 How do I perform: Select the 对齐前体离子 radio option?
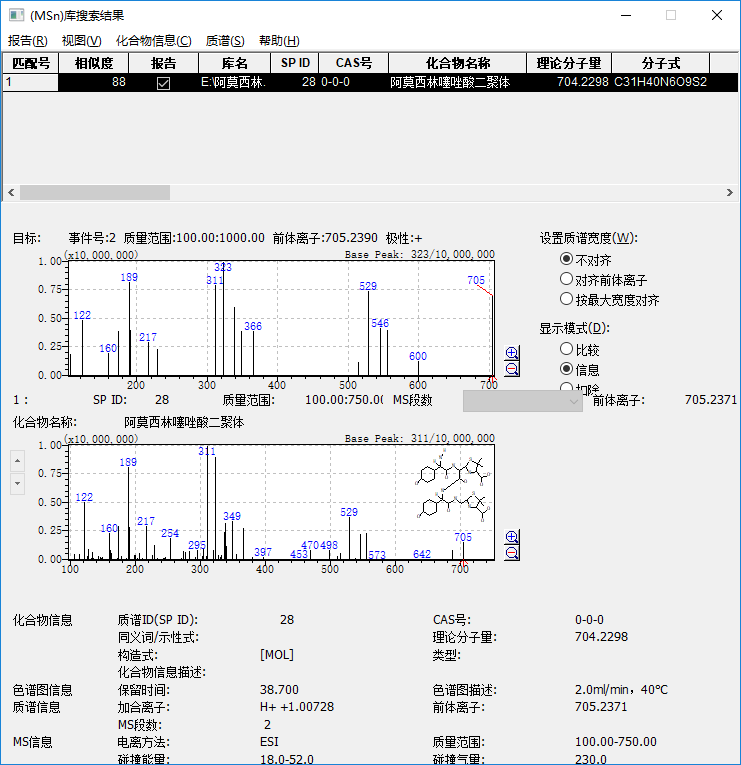point(567,279)
